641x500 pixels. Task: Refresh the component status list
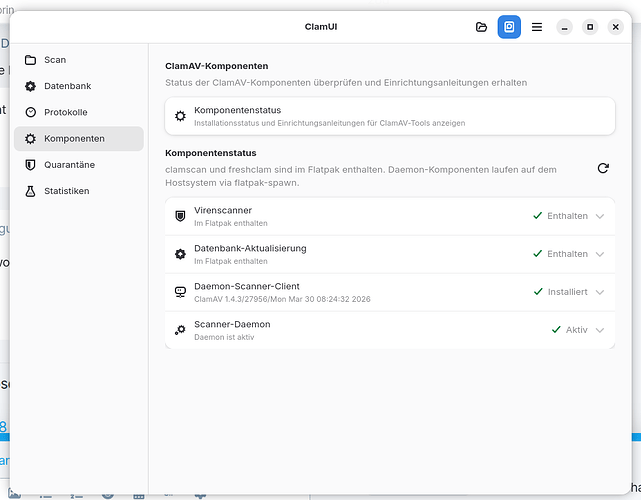[602, 168]
